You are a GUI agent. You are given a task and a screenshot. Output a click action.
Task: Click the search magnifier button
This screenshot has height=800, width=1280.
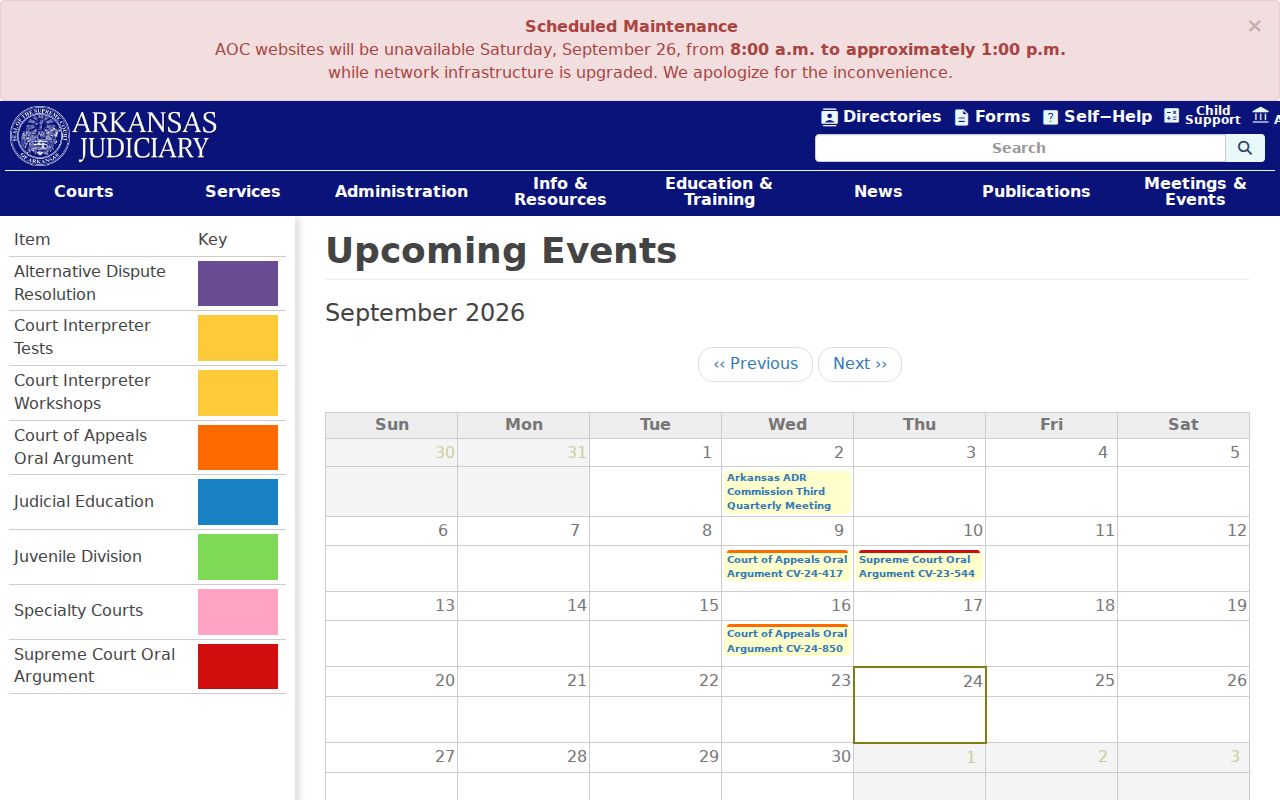coord(1245,148)
